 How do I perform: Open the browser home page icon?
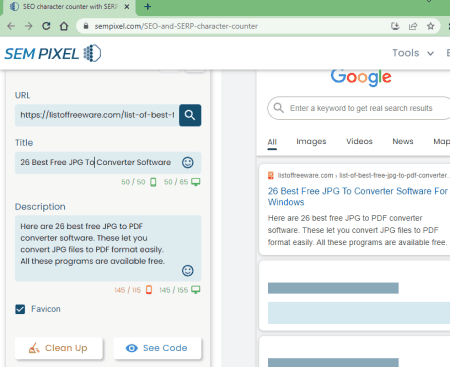click(x=64, y=26)
